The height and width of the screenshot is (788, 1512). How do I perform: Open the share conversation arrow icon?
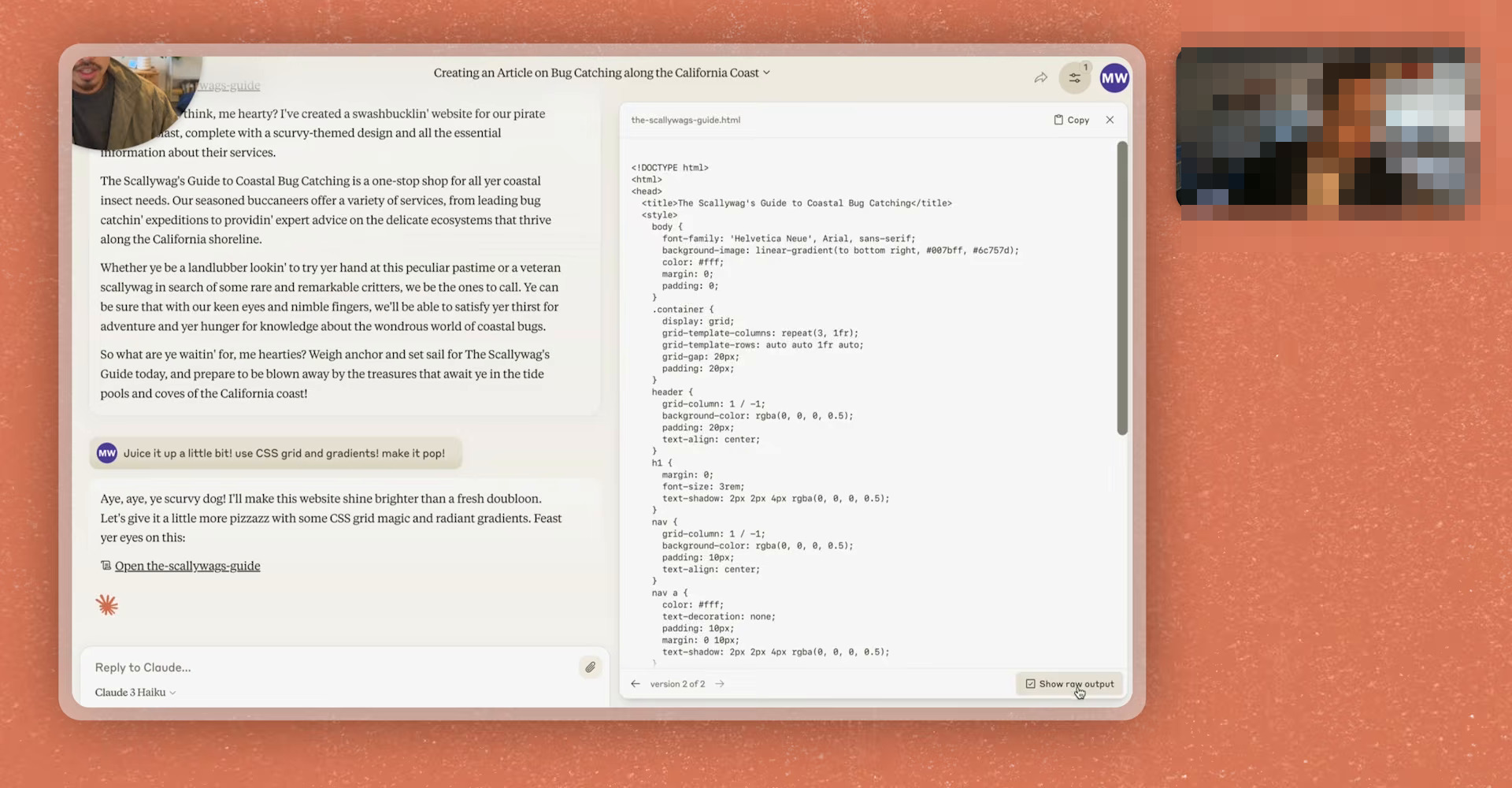point(1040,77)
